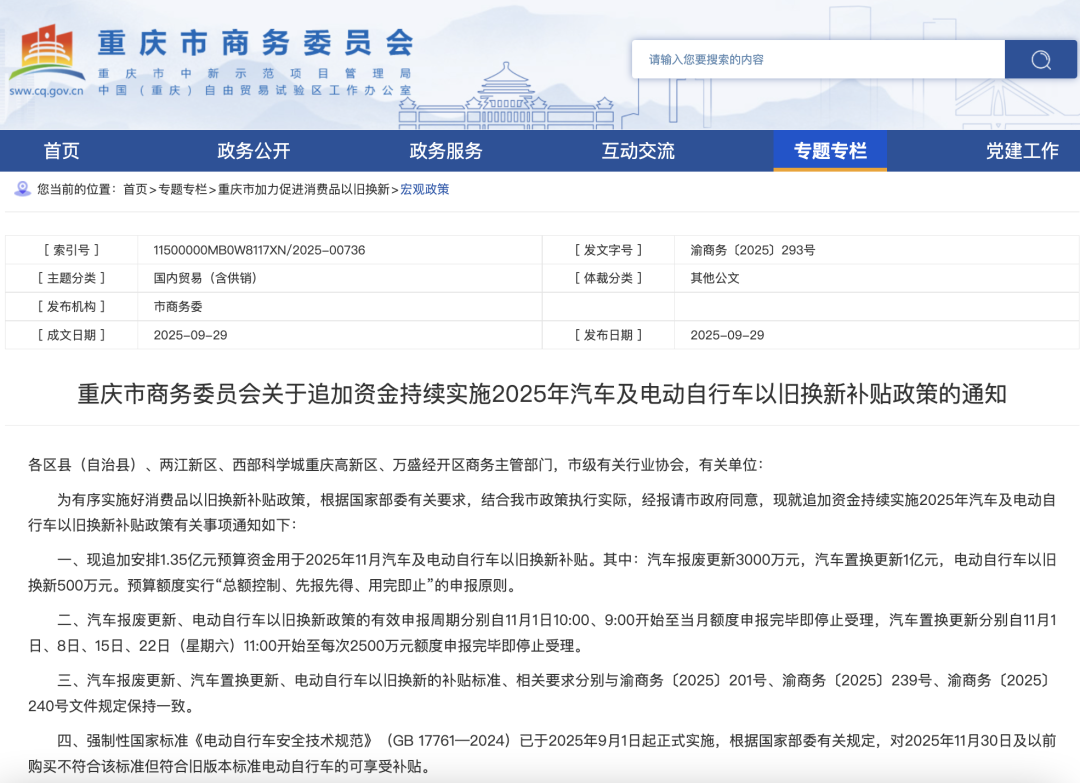The image size is (1080, 783).
Task: Click 专题专栏 in the breadcrumb path
Action: click(x=183, y=189)
